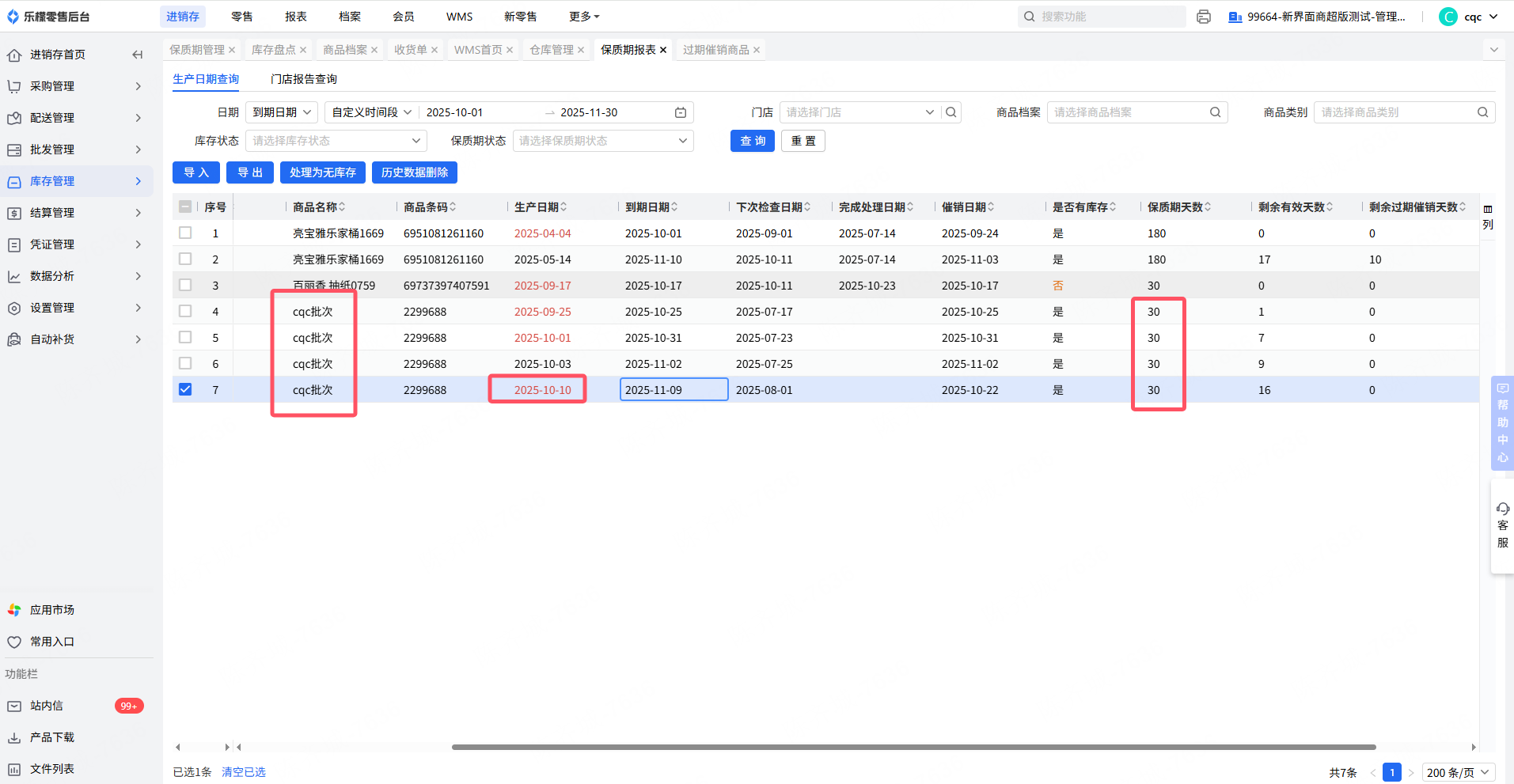Click the 客服 customer service icon
Viewport: 1514px width, 784px height.
click(x=1502, y=525)
